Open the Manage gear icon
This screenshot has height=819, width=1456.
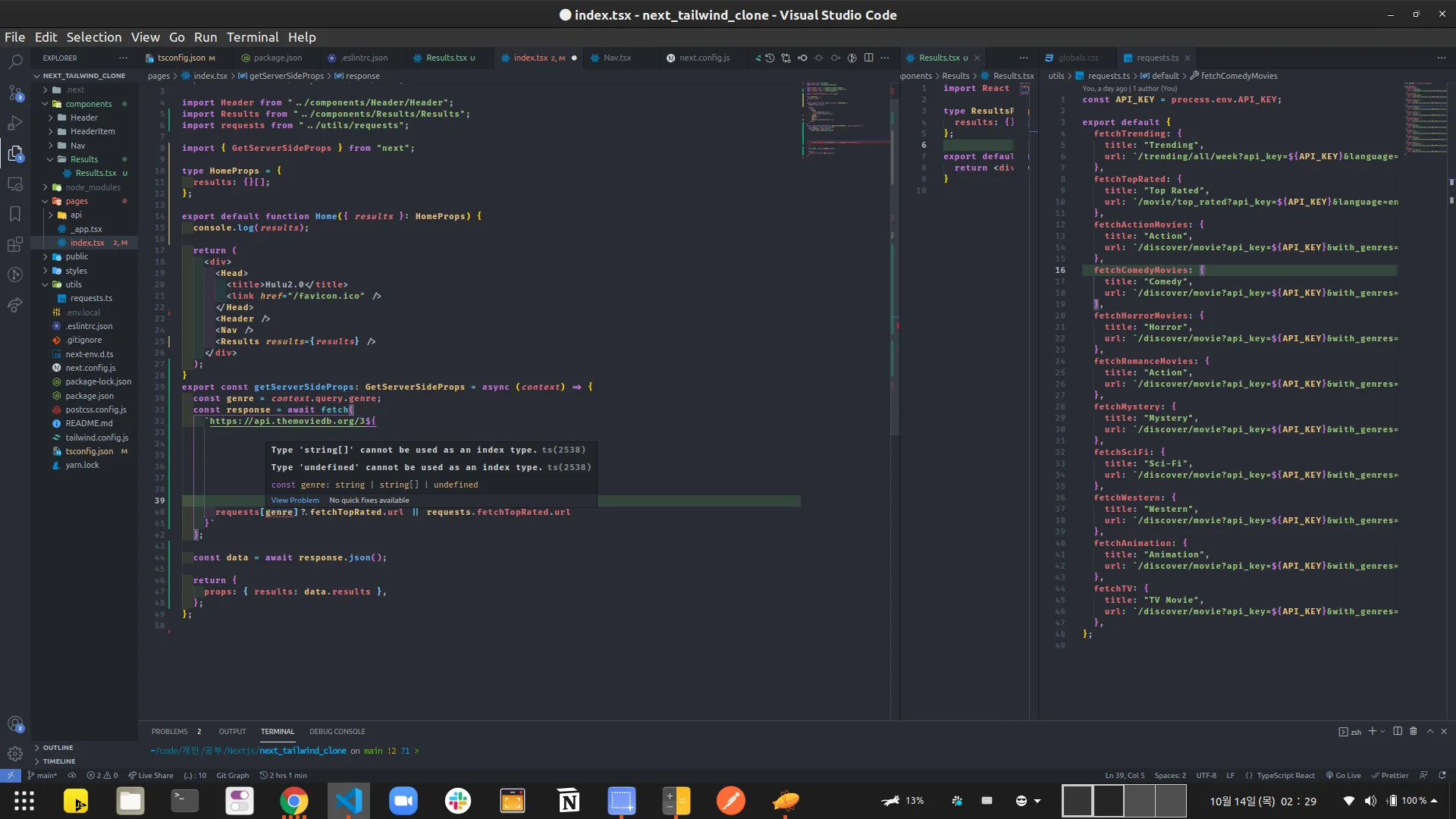(x=15, y=753)
